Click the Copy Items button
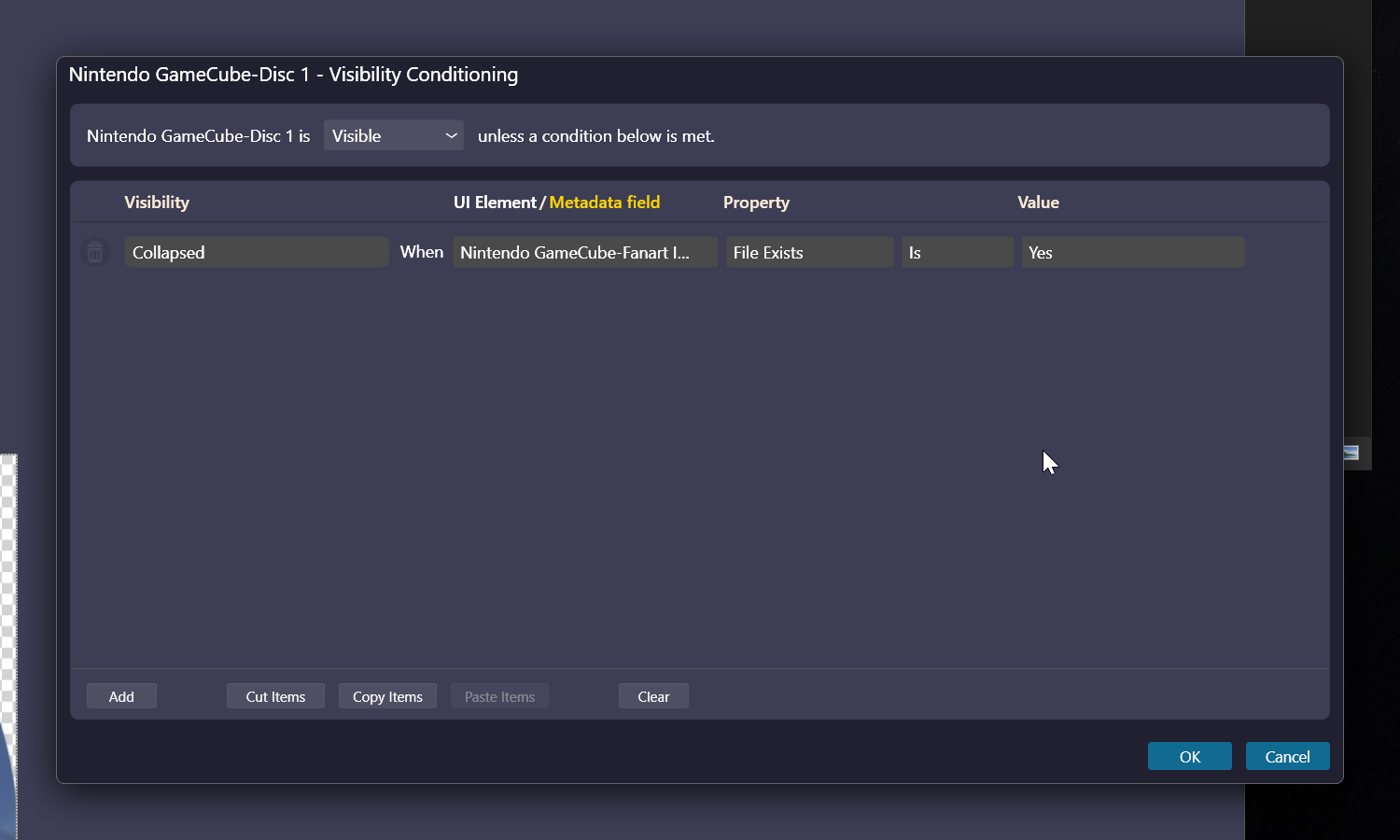Viewport: 1400px width, 840px height. pos(387,696)
